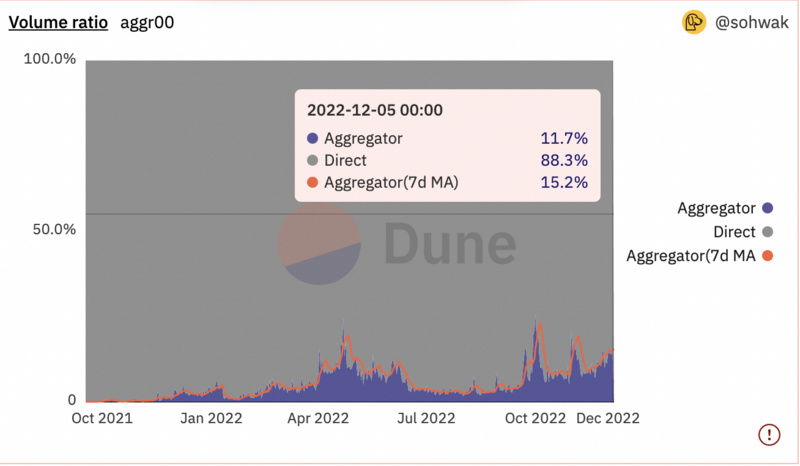Click the orange Aggregator(7d MA) dot in tooltip
The image size is (800, 466).
[313, 183]
